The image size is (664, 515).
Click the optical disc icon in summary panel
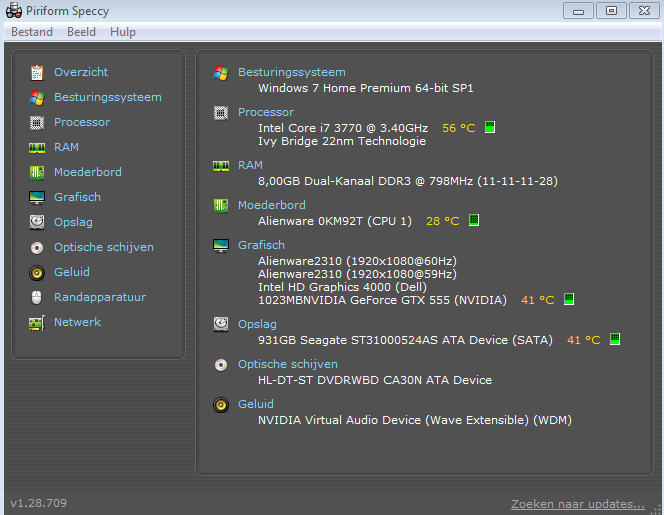(x=221, y=365)
